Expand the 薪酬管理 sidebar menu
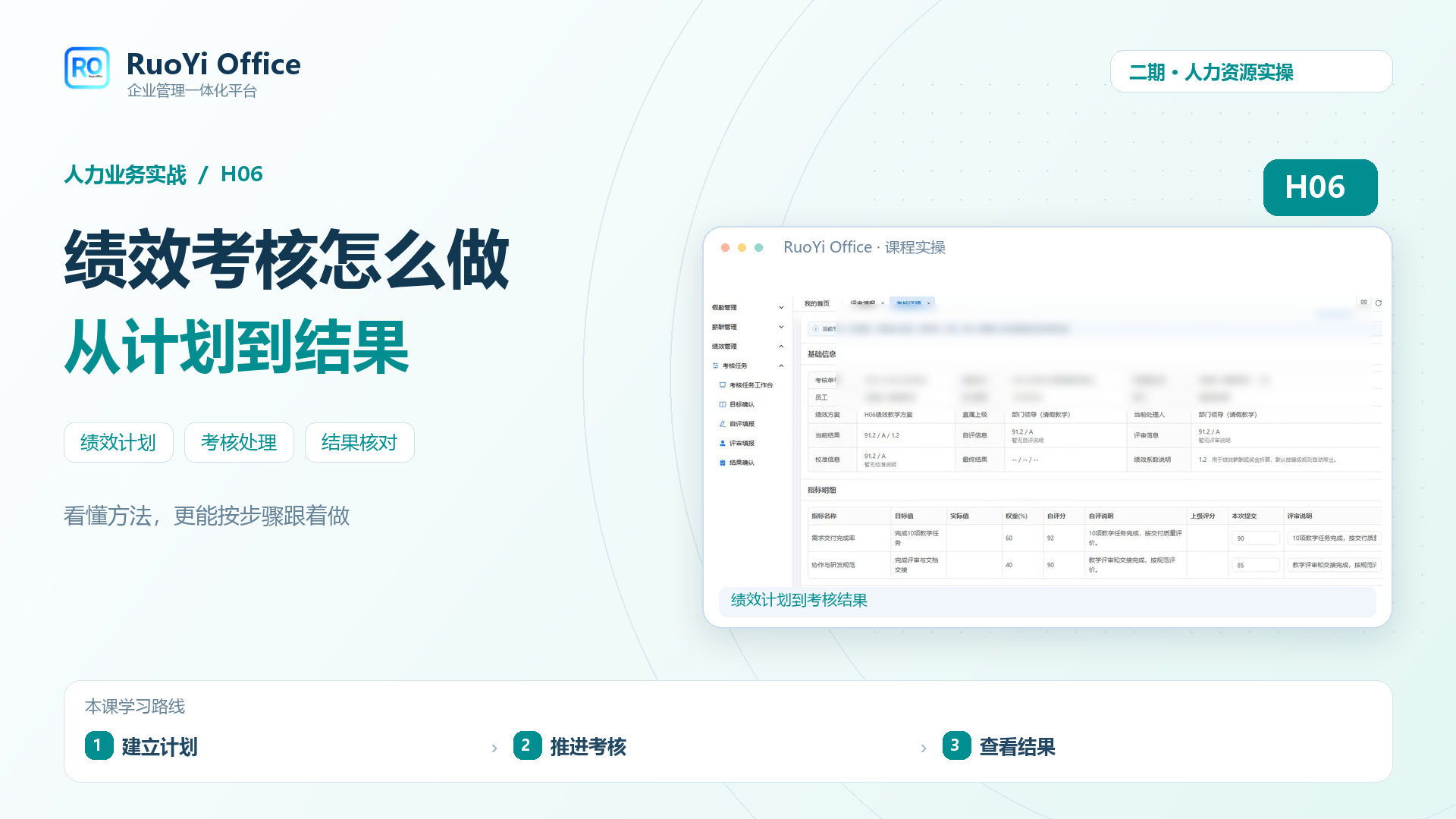This screenshot has height=819, width=1456. point(748,327)
